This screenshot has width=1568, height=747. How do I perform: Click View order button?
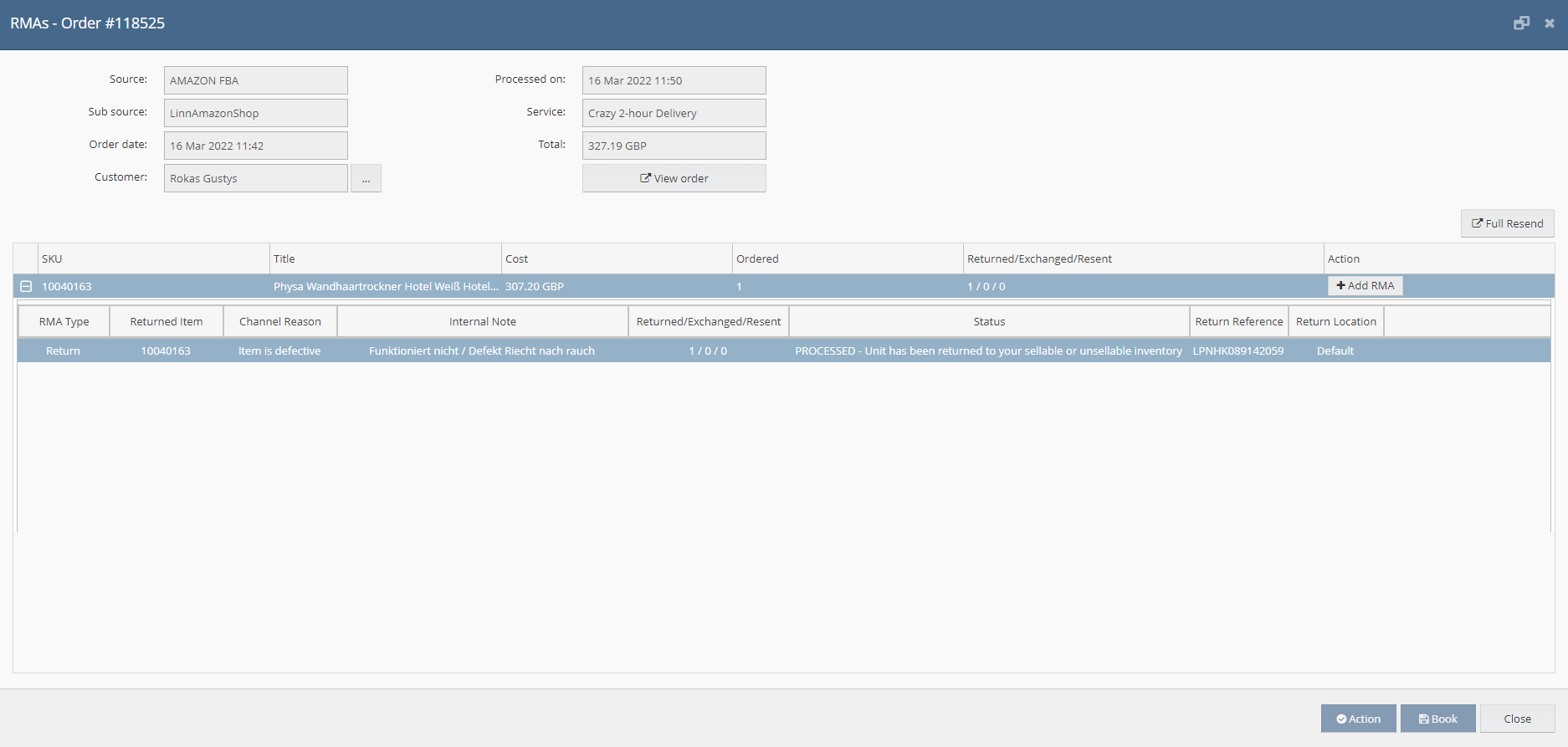tap(674, 178)
